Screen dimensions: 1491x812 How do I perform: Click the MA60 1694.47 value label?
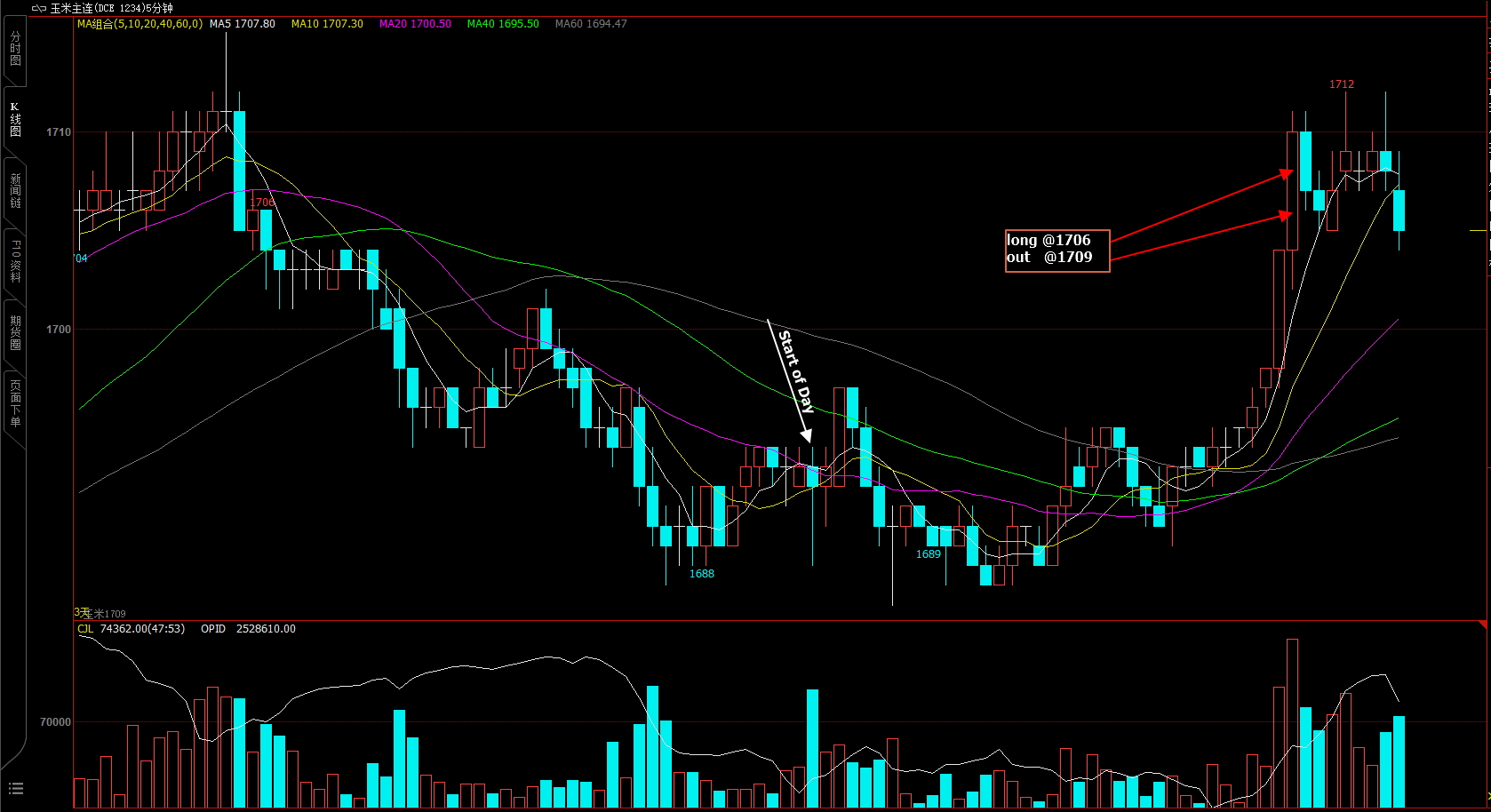click(591, 24)
